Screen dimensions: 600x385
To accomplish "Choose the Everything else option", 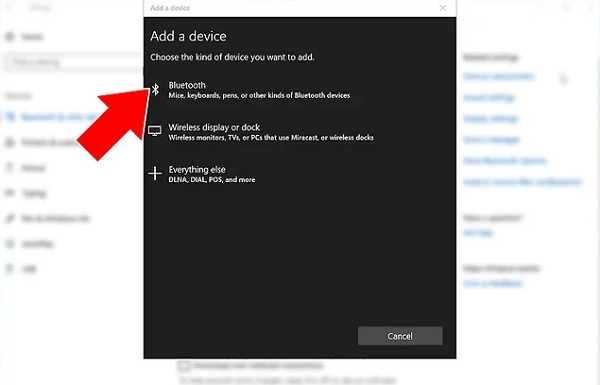I will click(x=197, y=170).
